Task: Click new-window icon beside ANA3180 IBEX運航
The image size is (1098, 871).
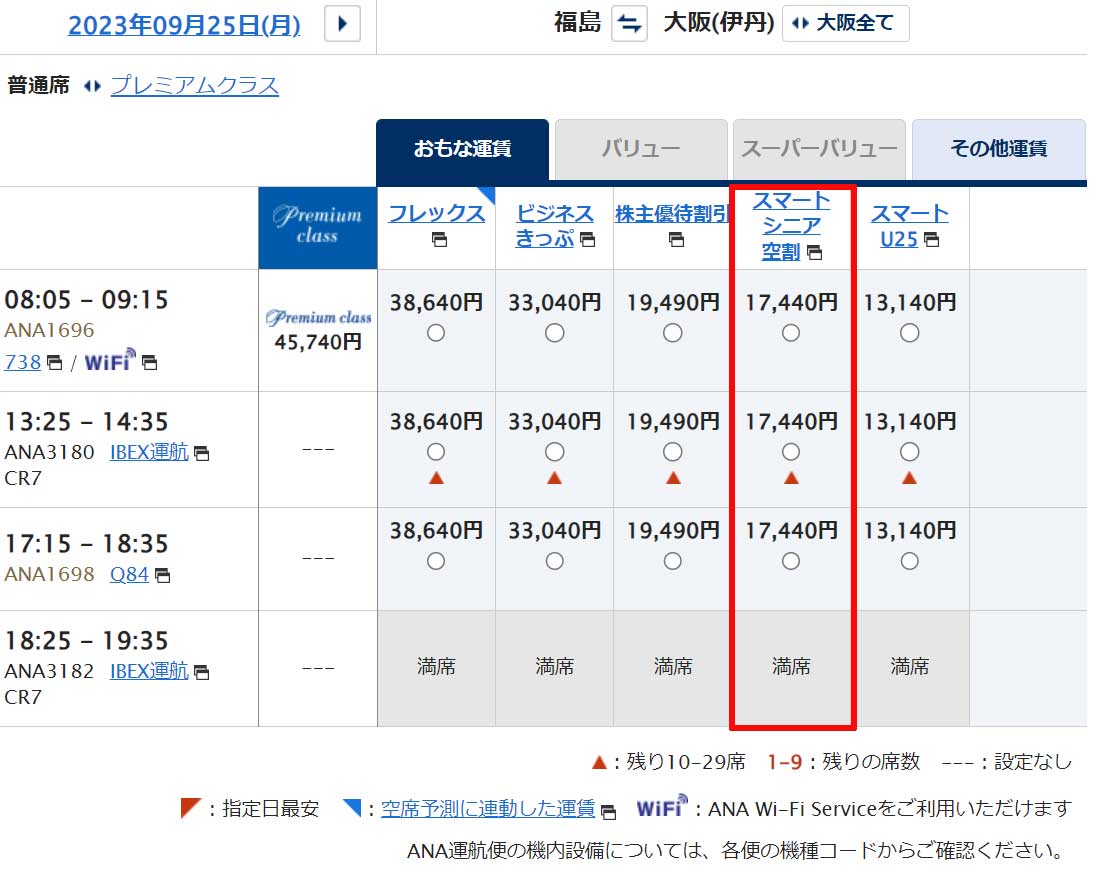Action: (201, 453)
